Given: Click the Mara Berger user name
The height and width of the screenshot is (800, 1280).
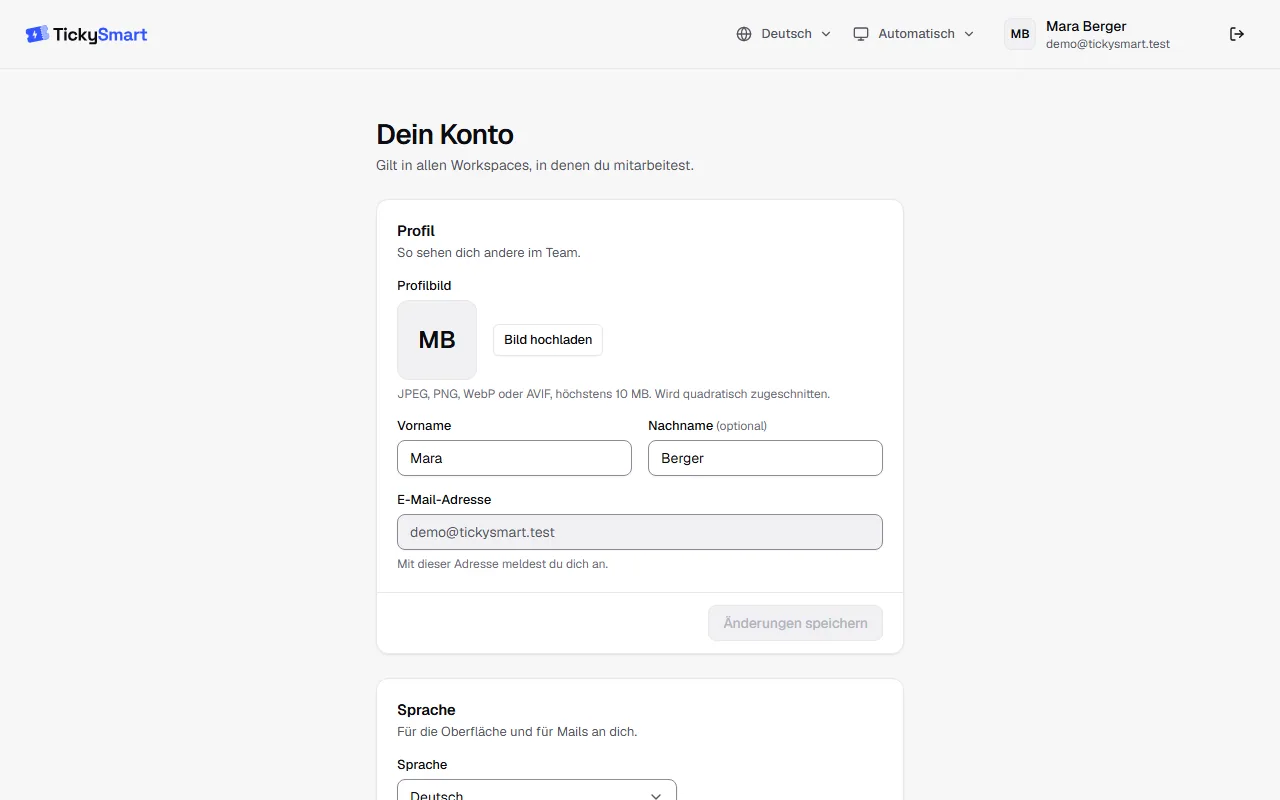Looking at the screenshot, I should (1086, 26).
